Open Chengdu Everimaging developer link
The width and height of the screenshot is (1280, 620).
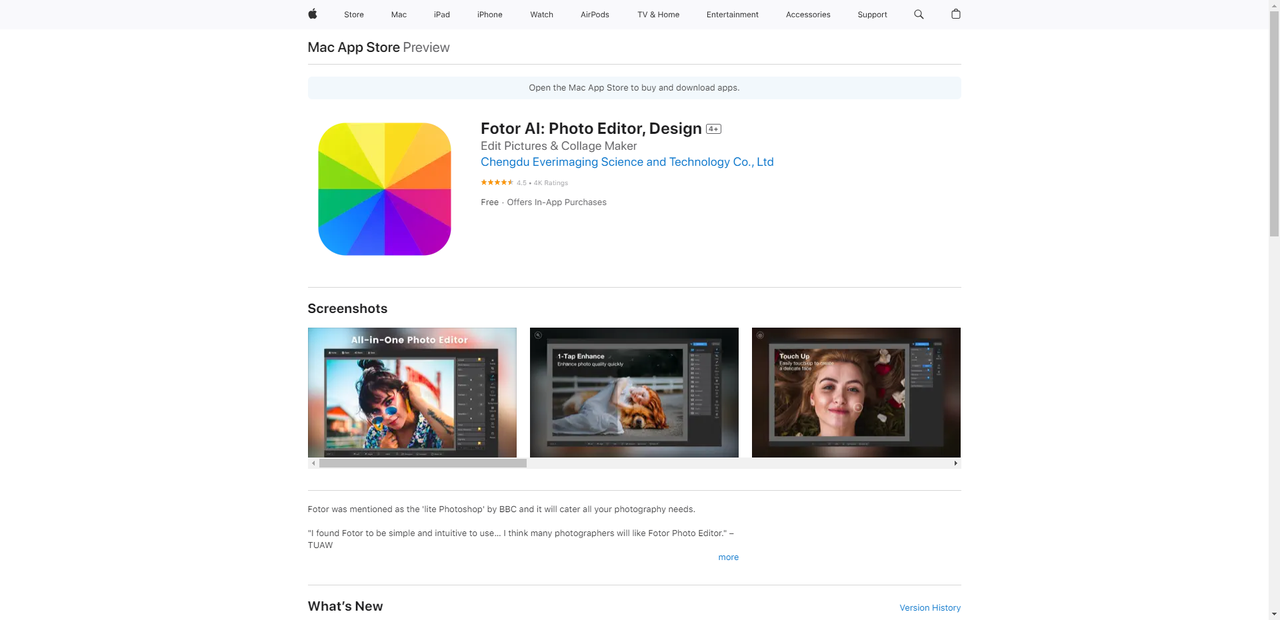coord(627,162)
